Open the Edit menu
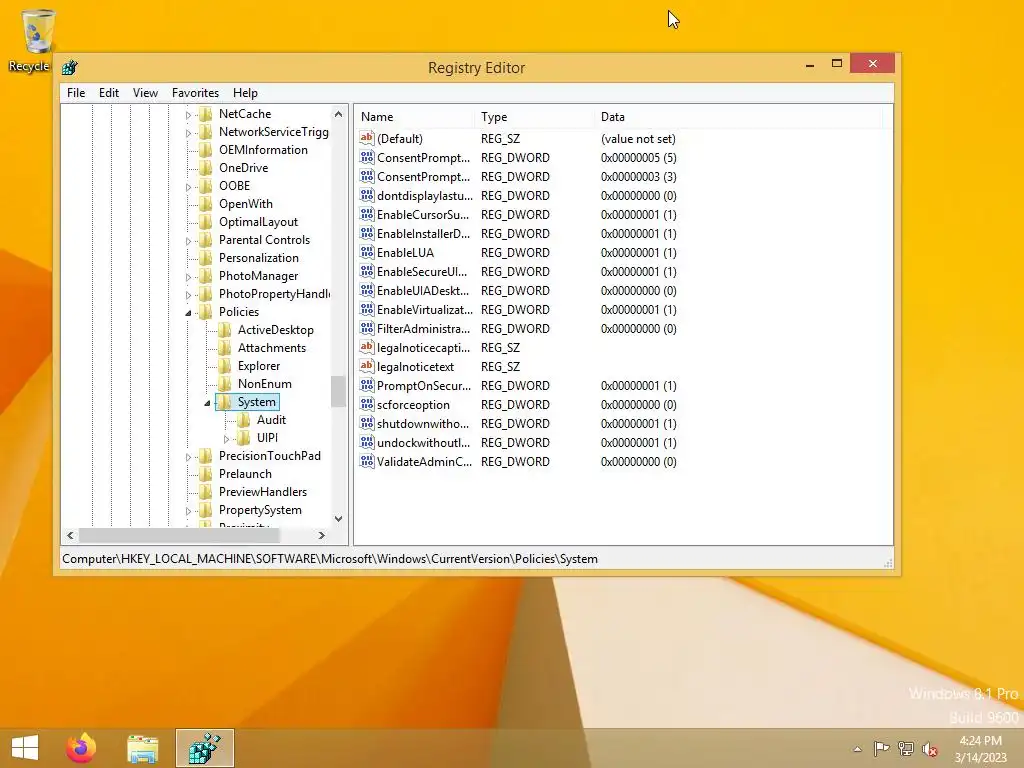 [x=108, y=93]
